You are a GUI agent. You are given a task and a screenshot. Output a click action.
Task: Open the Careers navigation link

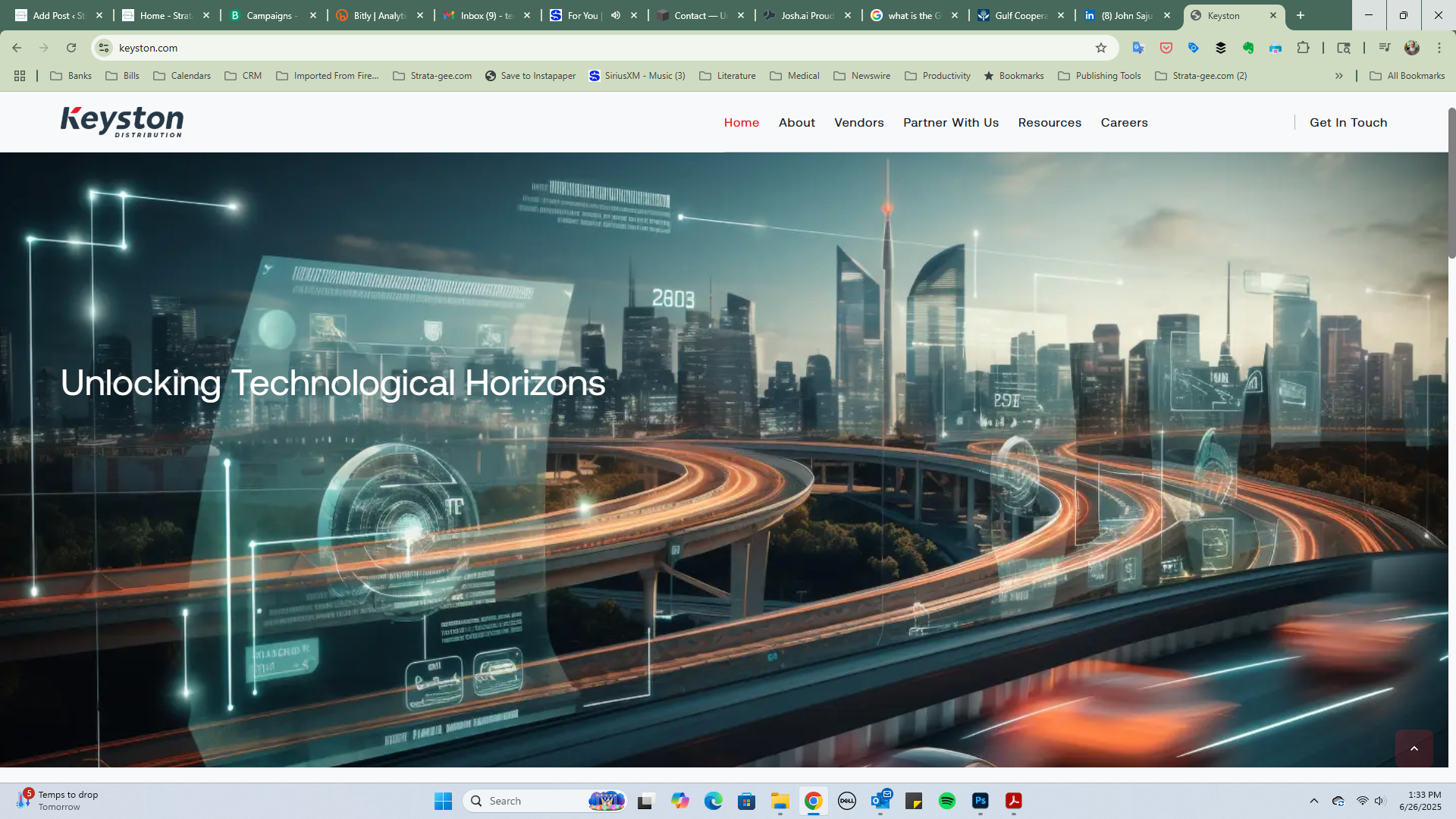click(x=1124, y=123)
